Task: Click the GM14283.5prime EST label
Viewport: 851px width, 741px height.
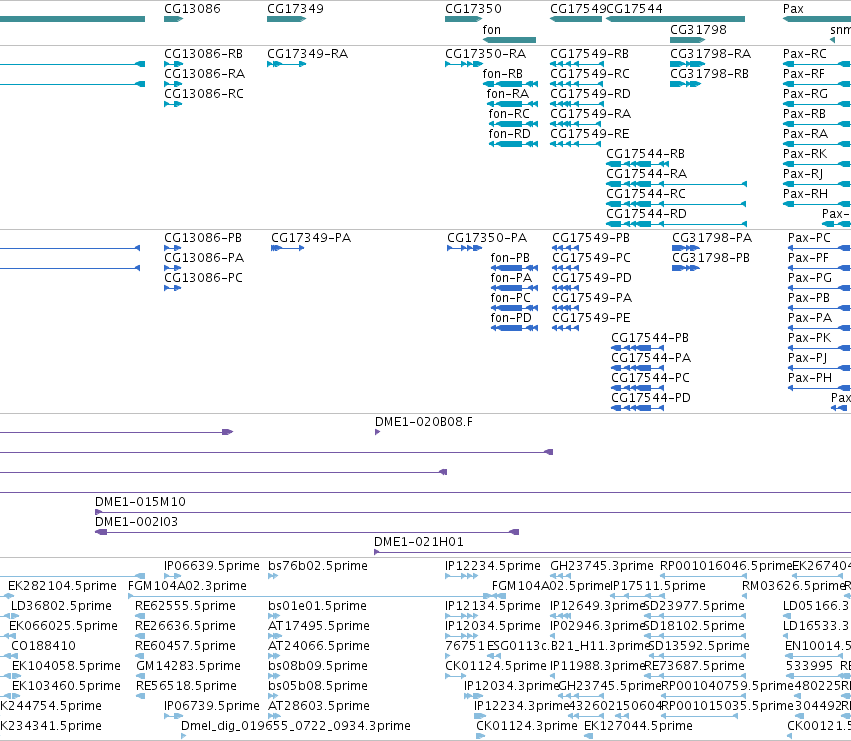Action: (188, 666)
